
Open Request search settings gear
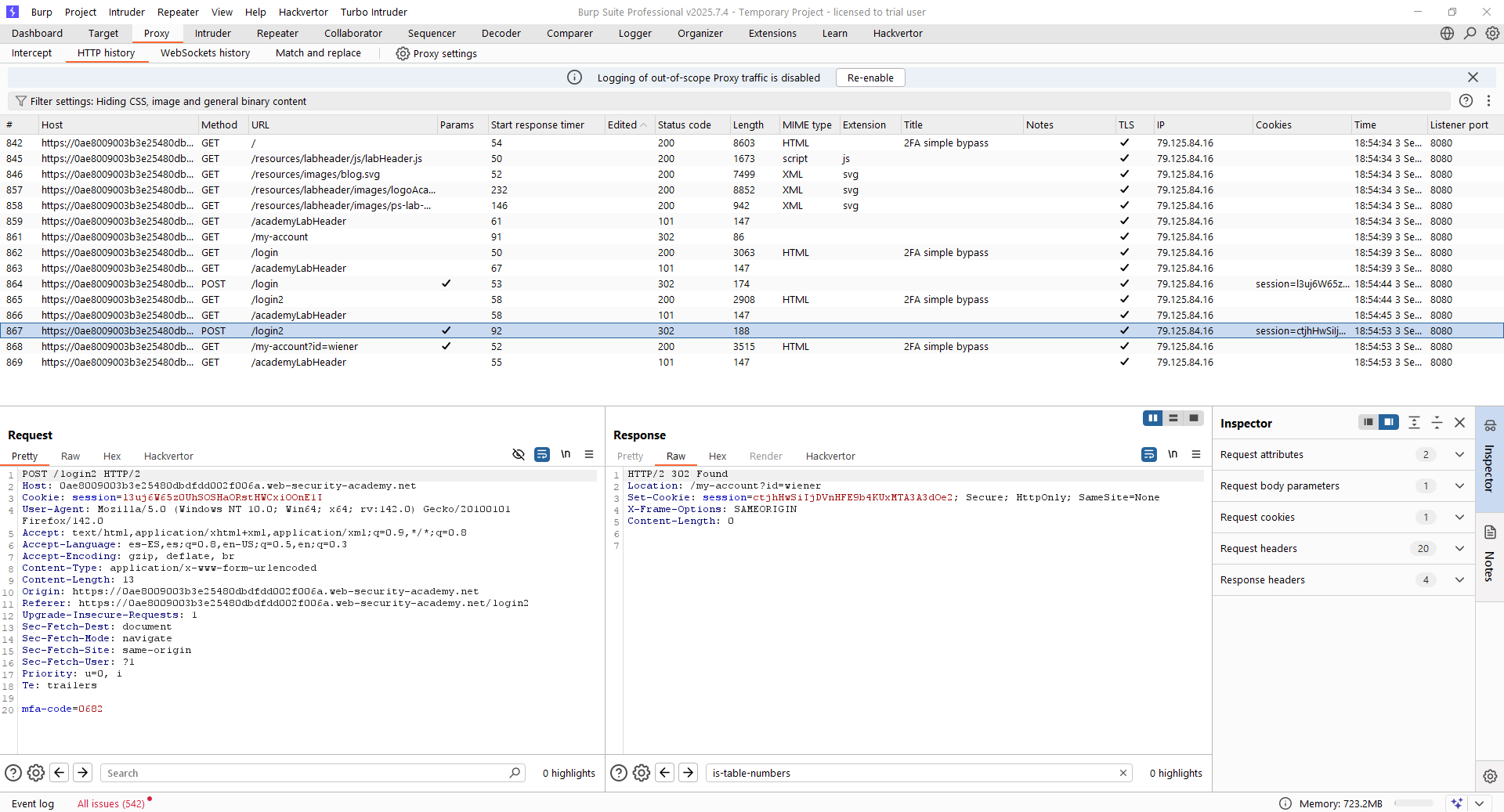pos(36,773)
